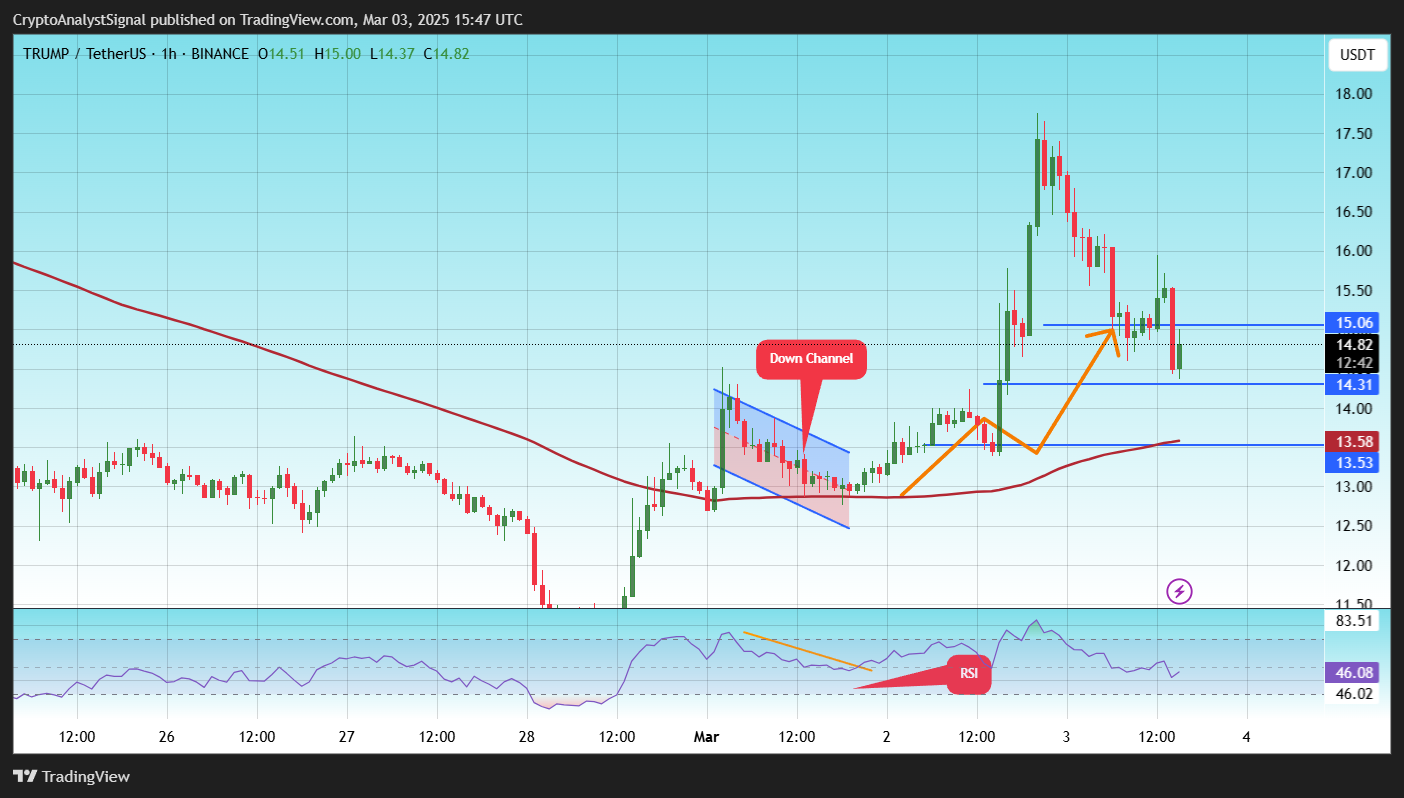Viewport: 1404px width, 798px height.
Task: Click the purple lightning bolt event icon
Action: [1179, 591]
